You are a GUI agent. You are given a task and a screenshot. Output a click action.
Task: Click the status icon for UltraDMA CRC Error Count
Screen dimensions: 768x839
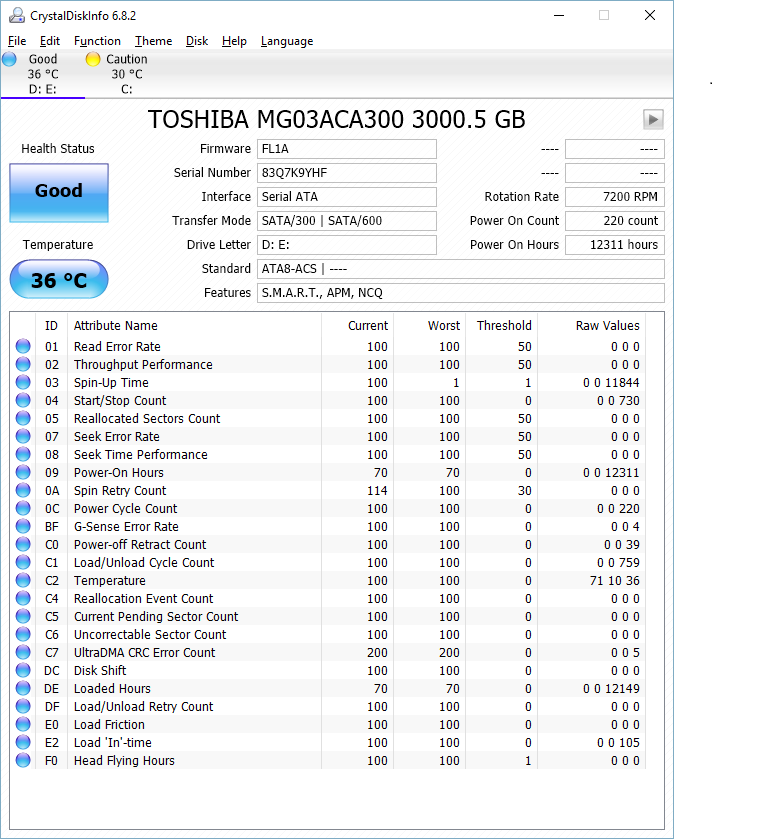click(23, 652)
